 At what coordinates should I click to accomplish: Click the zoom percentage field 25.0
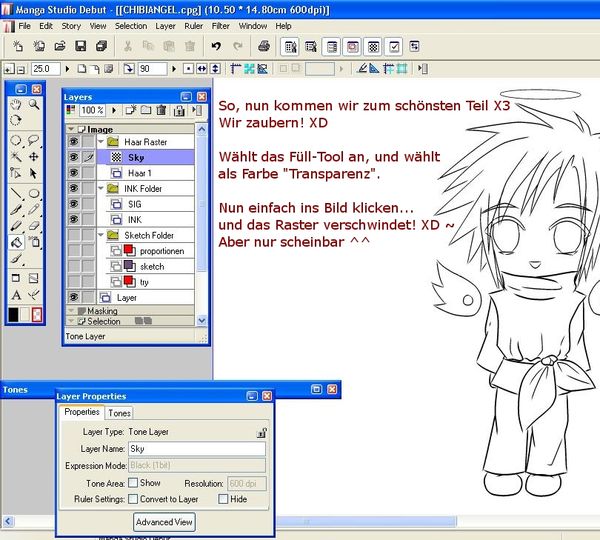46,69
